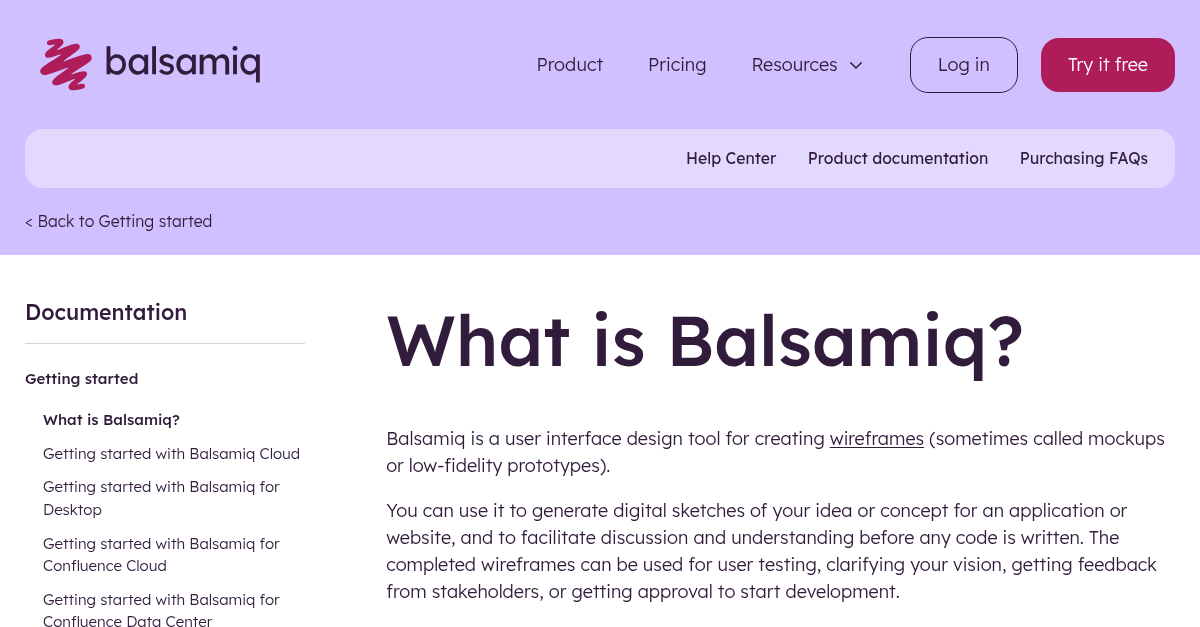This screenshot has width=1200, height=627.
Task: Open the Product page
Action: [569, 65]
